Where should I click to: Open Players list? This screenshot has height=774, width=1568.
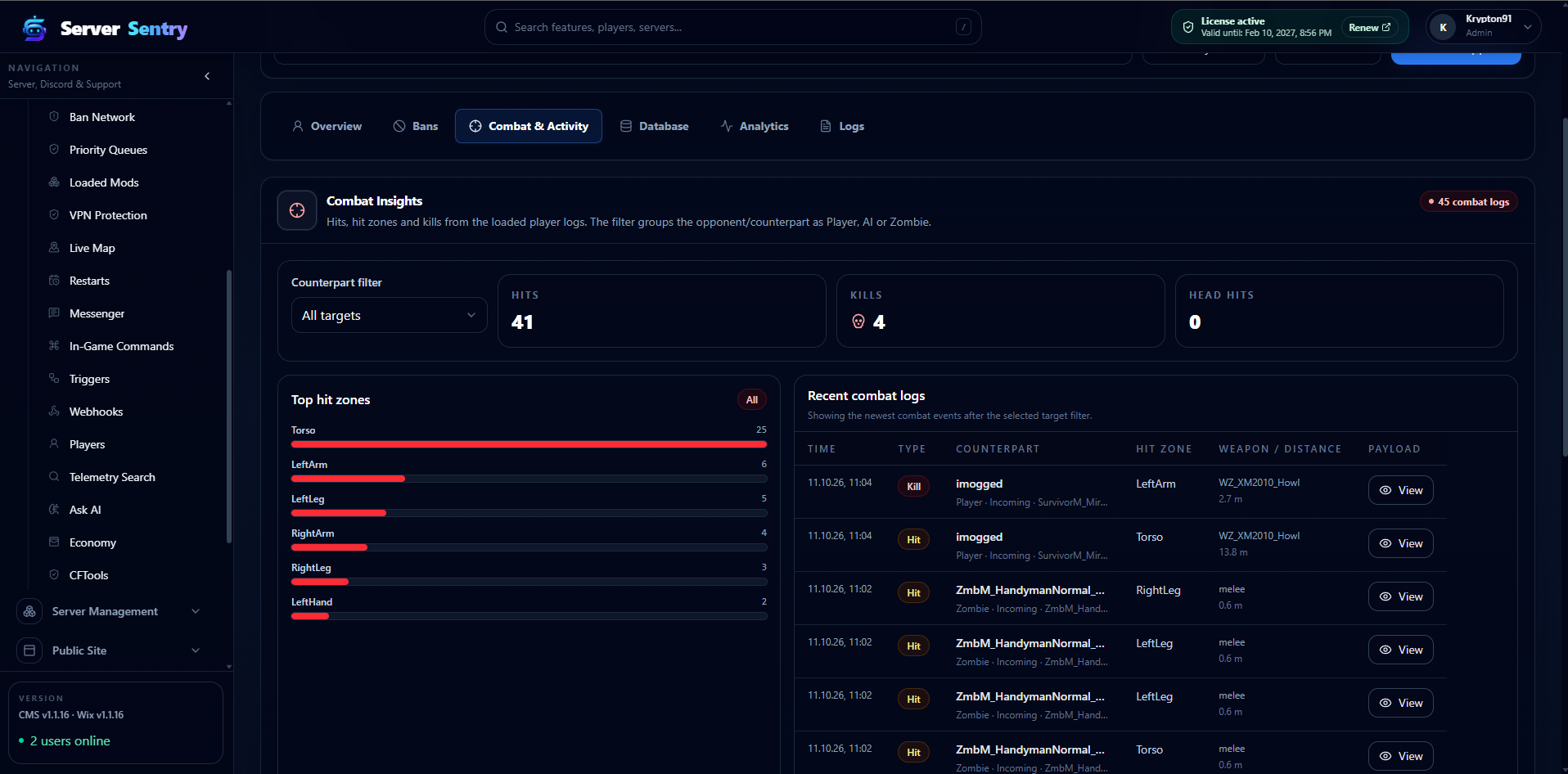[87, 444]
